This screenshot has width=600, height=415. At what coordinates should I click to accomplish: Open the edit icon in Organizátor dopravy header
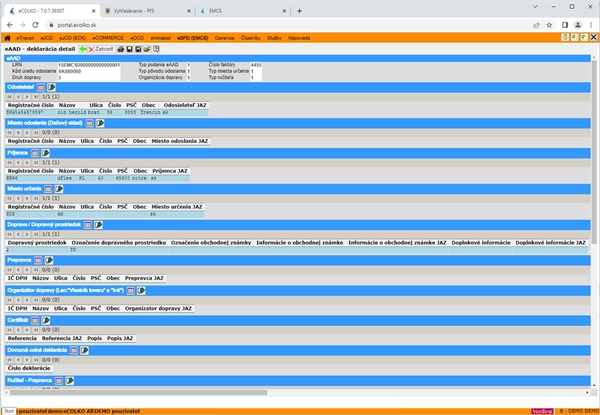141,291
